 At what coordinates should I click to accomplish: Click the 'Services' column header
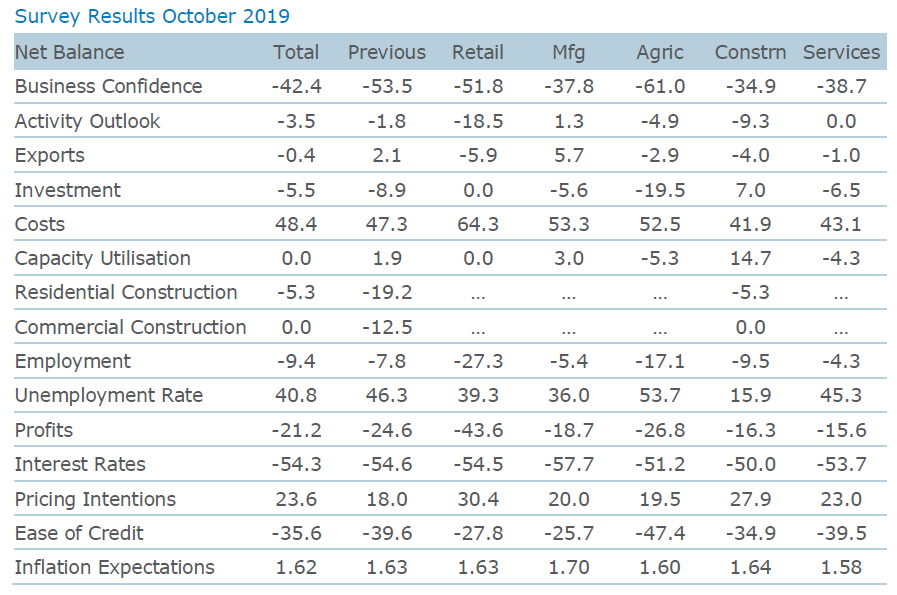pos(842,52)
